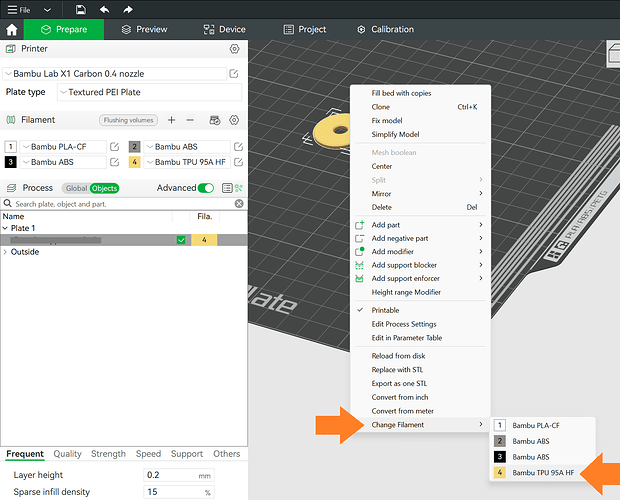Open Filament settings gear icon
This screenshot has height=500, width=620.
[234, 120]
